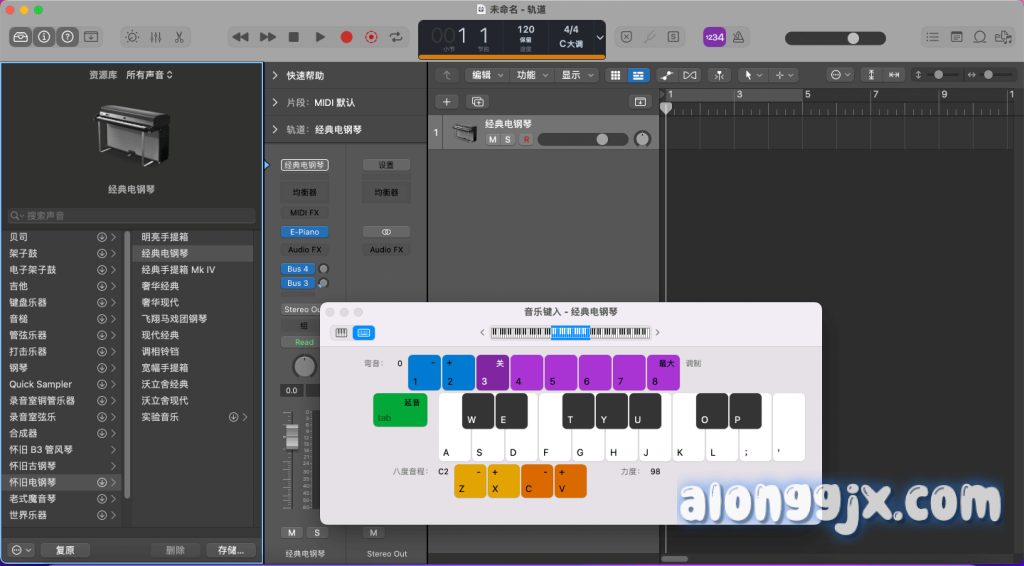This screenshot has height=566, width=1024.
Task: Toggle the Cycle loop mode
Action: point(397,37)
